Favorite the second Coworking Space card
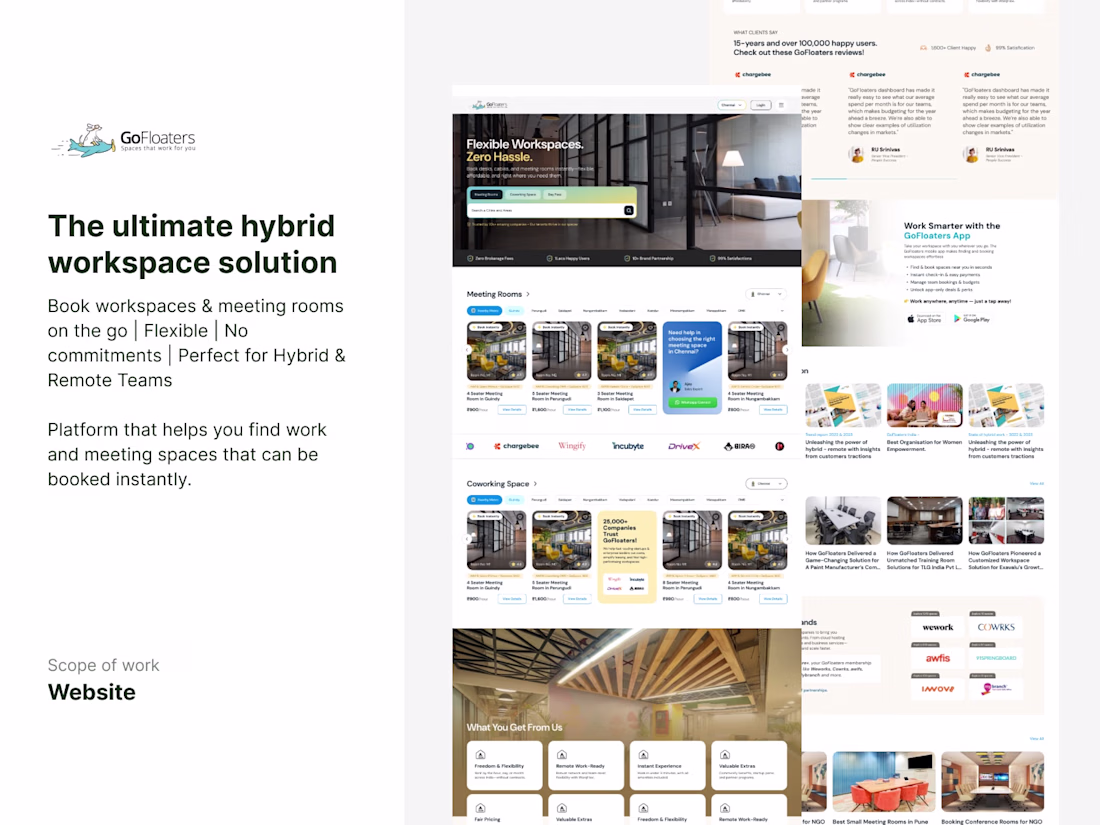This screenshot has height=825, width=1100. click(x=586, y=516)
